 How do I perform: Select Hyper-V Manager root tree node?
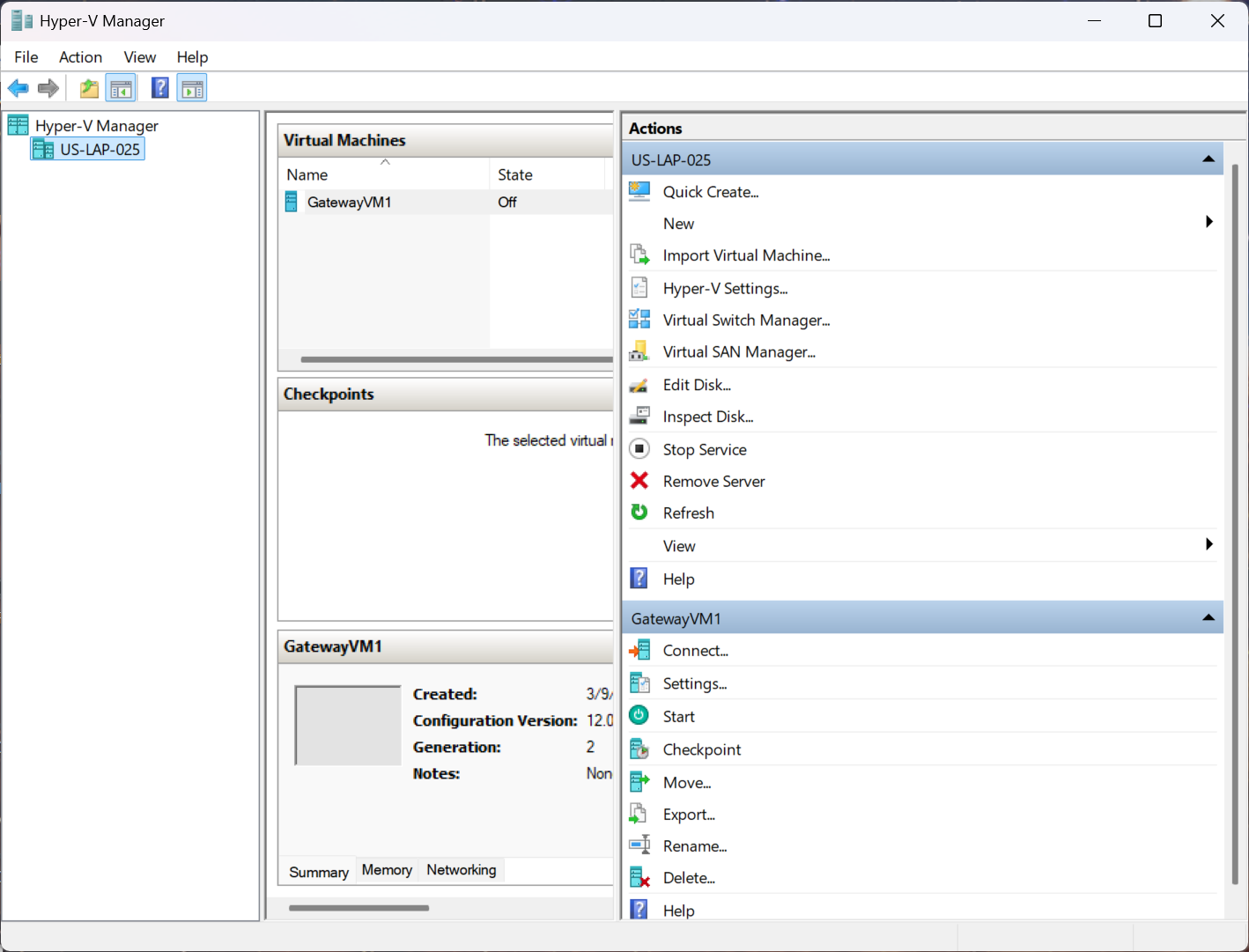click(x=97, y=126)
